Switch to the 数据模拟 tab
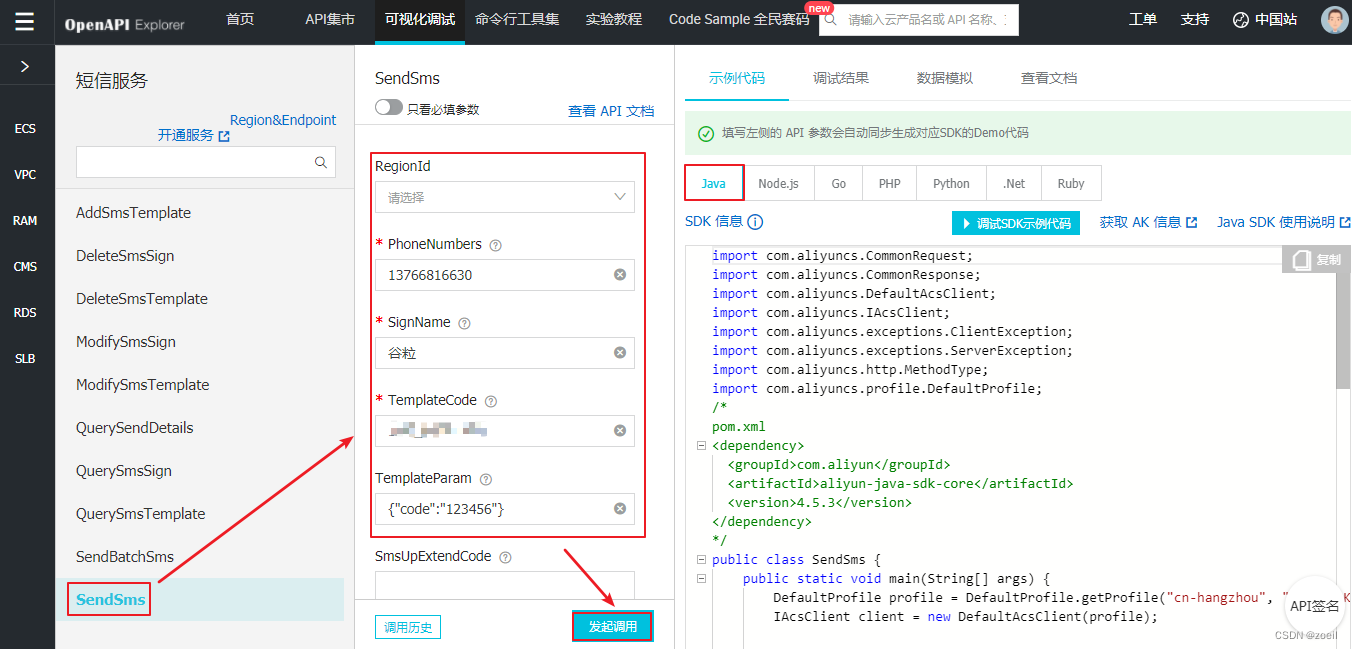 coord(945,78)
